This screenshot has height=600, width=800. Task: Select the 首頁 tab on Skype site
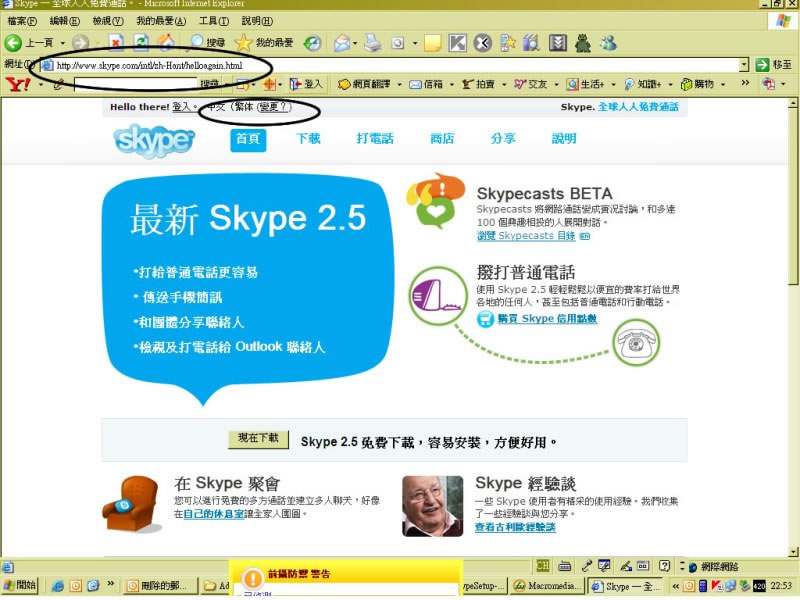coord(248,139)
